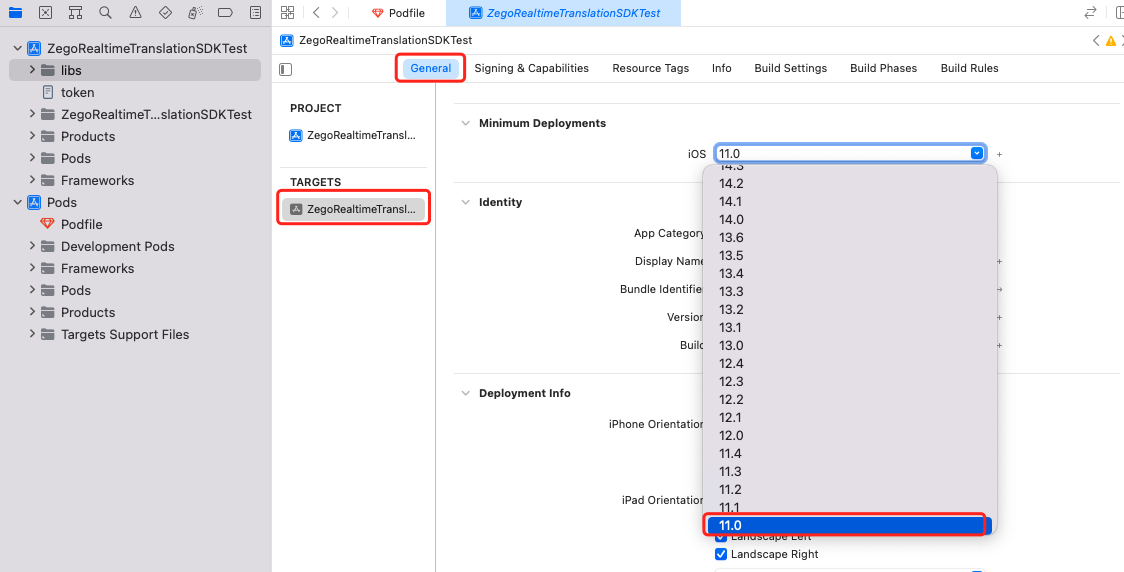Collapse the Minimum Deployments section
This screenshot has height=572, width=1124.
click(x=466, y=123)
